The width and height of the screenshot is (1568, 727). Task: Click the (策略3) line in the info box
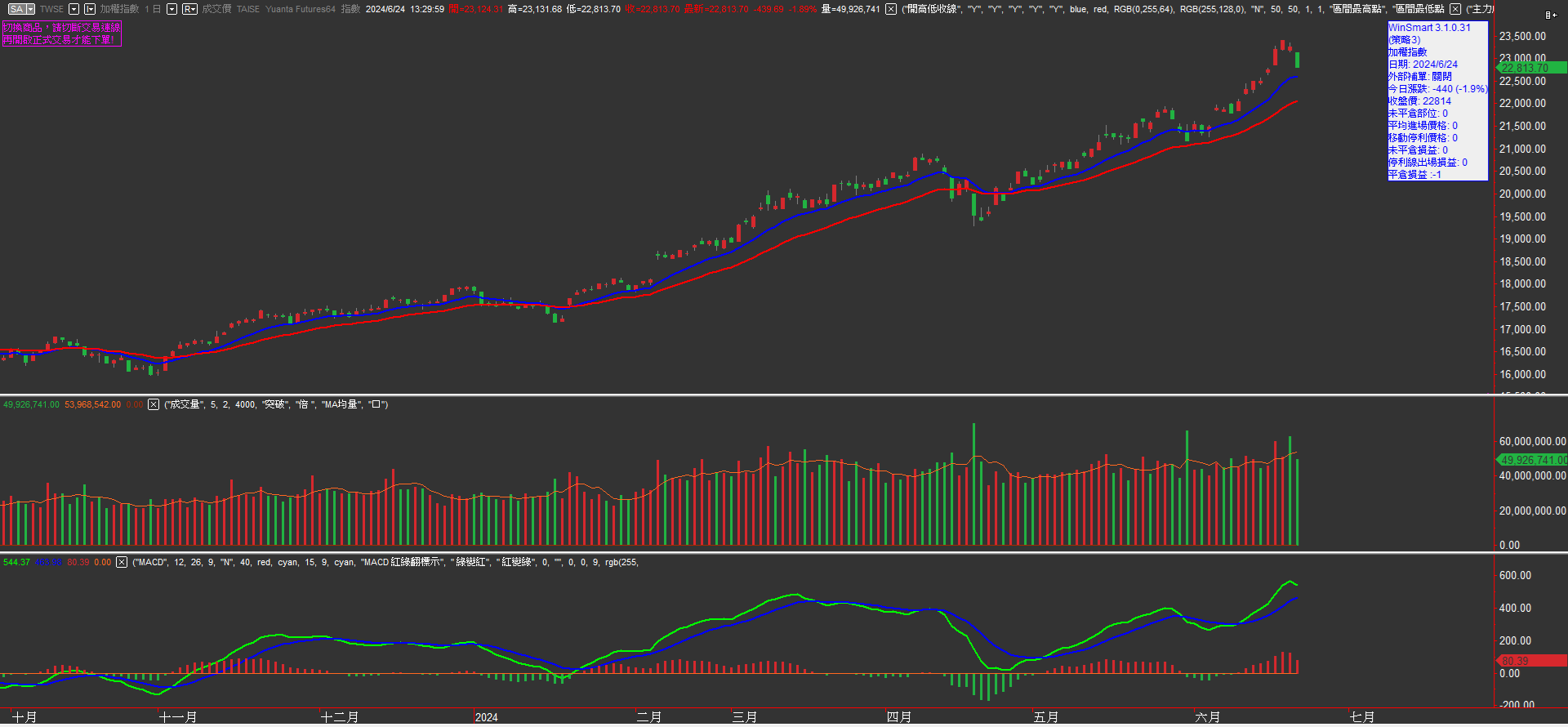click(1405, 40)
